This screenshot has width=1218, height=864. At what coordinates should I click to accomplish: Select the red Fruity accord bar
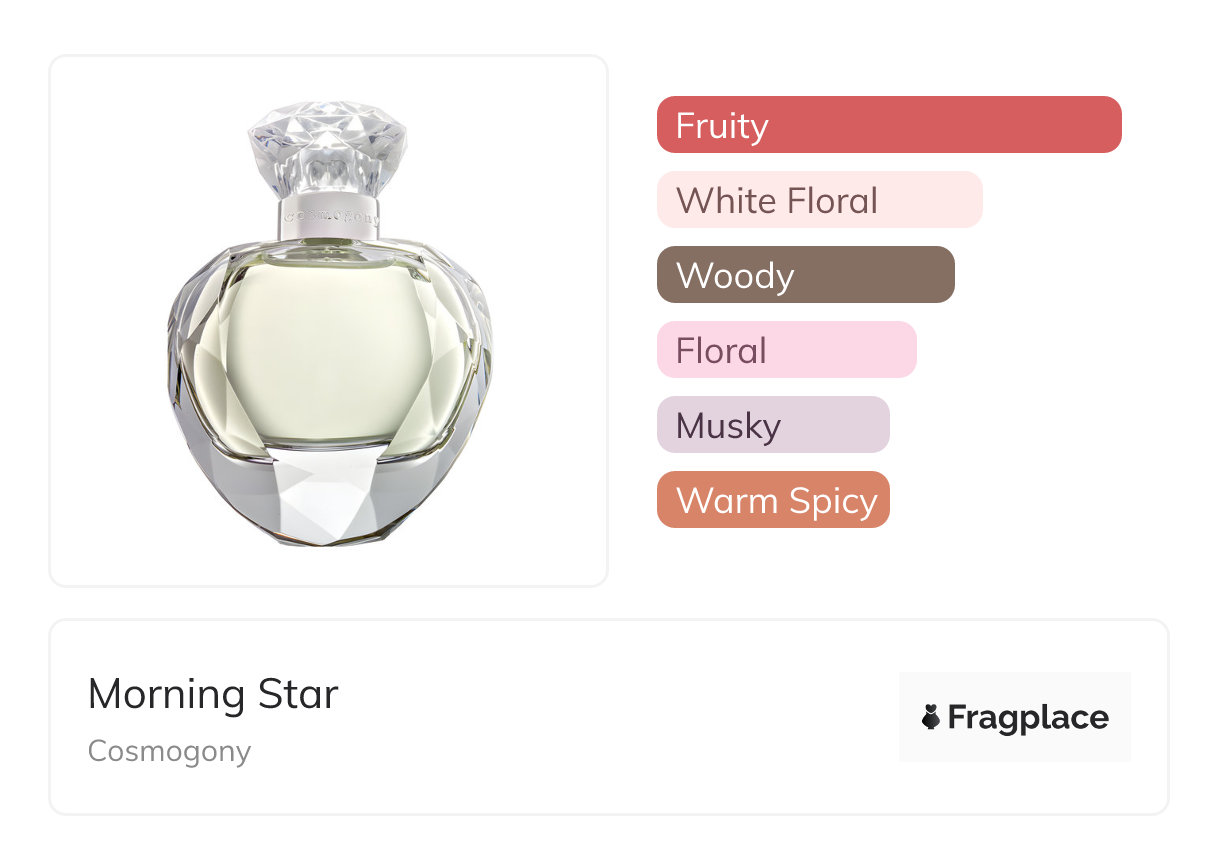[x=889, y=125]
